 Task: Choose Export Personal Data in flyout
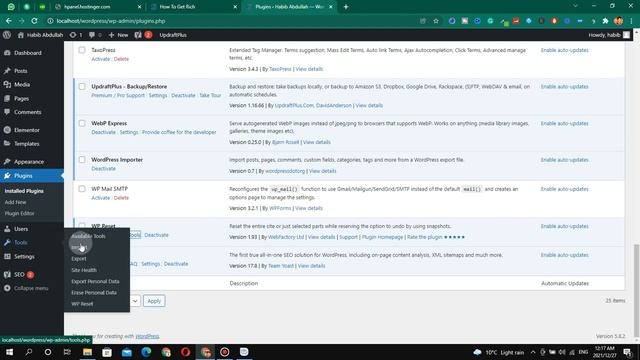click(x=96, y=282)
